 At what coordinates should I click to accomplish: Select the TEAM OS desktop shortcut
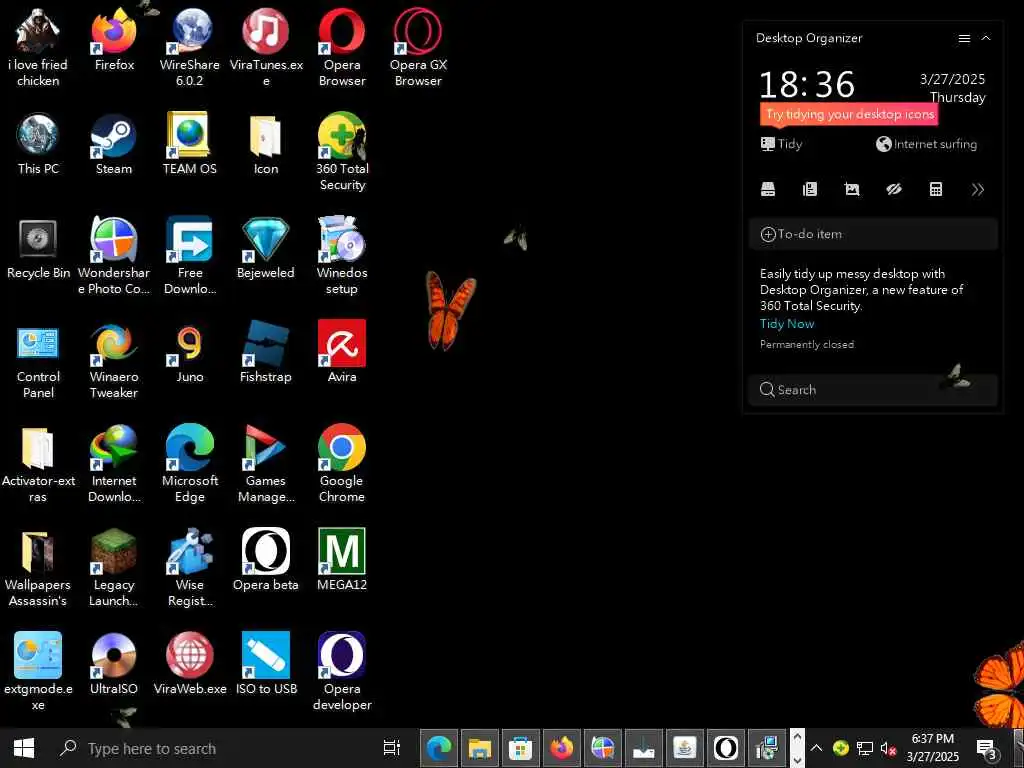(189, 144)
